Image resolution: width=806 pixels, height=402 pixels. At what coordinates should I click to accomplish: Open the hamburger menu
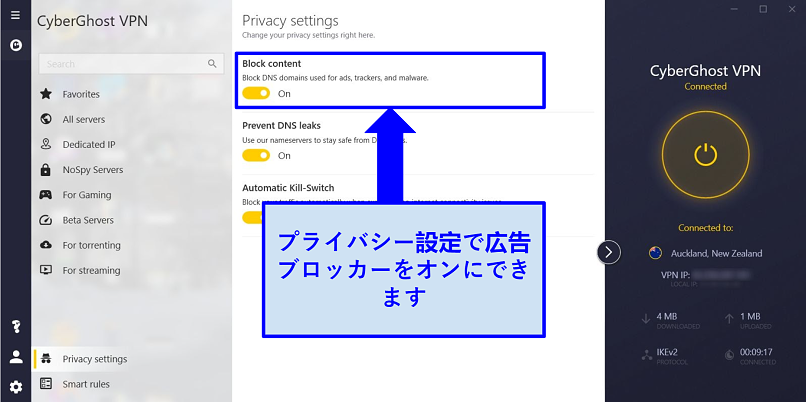click(15, 15)
